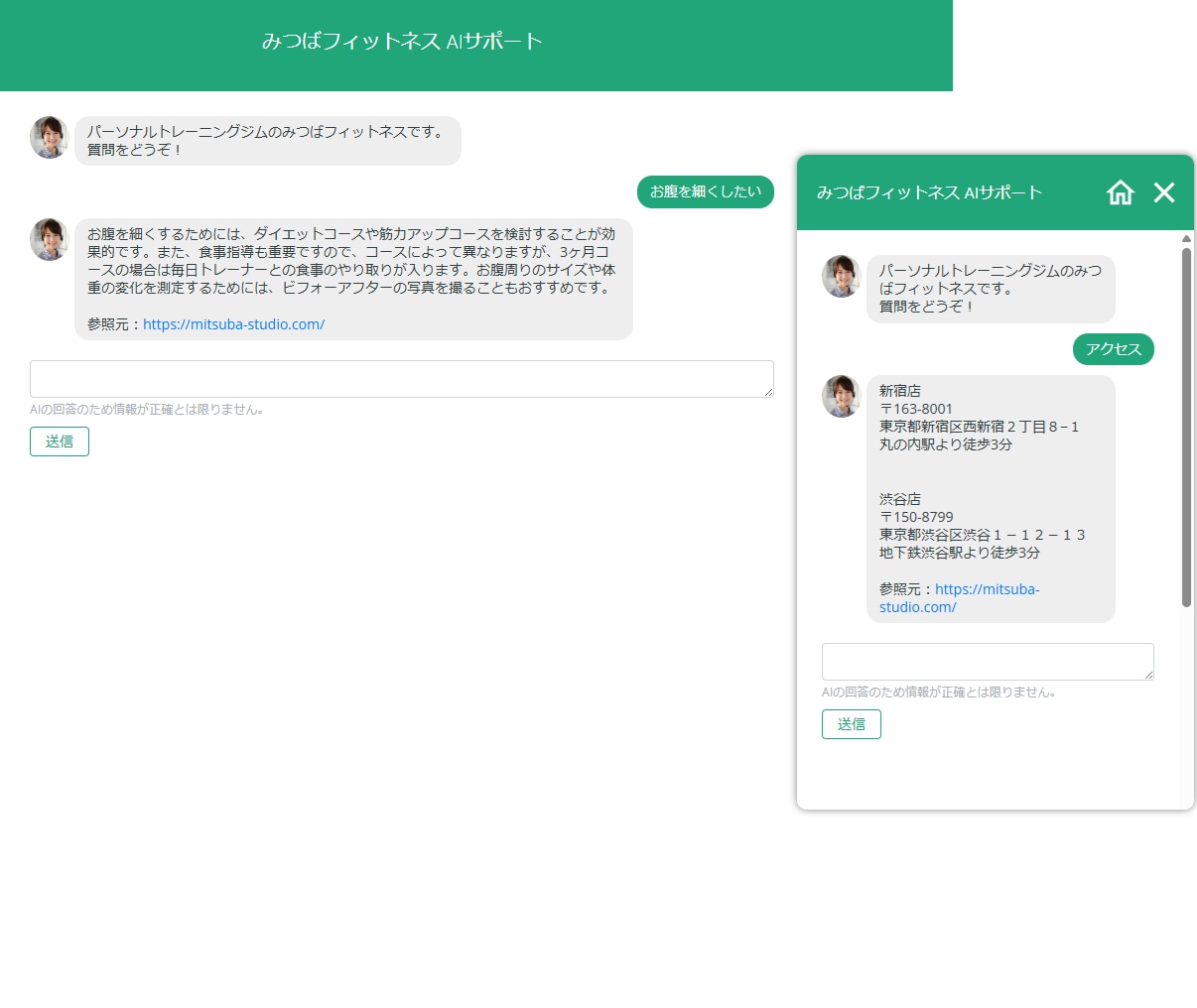Viewport: 1197px width, 1008px height.
Task: Click the '渋谷店' store name text
Action: (900, 499)
